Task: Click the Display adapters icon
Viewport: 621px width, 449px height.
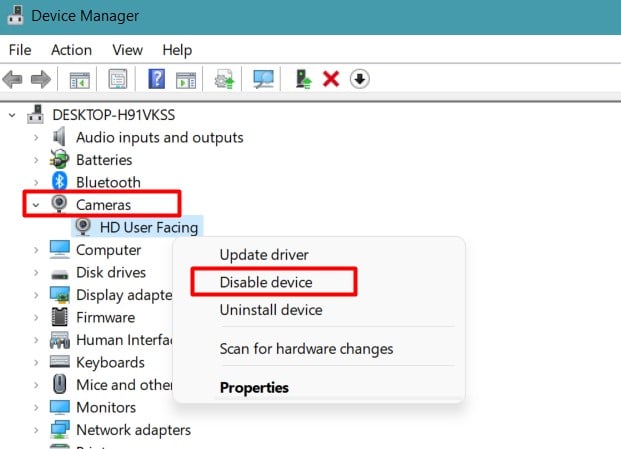Action: [x=60, y=295]
